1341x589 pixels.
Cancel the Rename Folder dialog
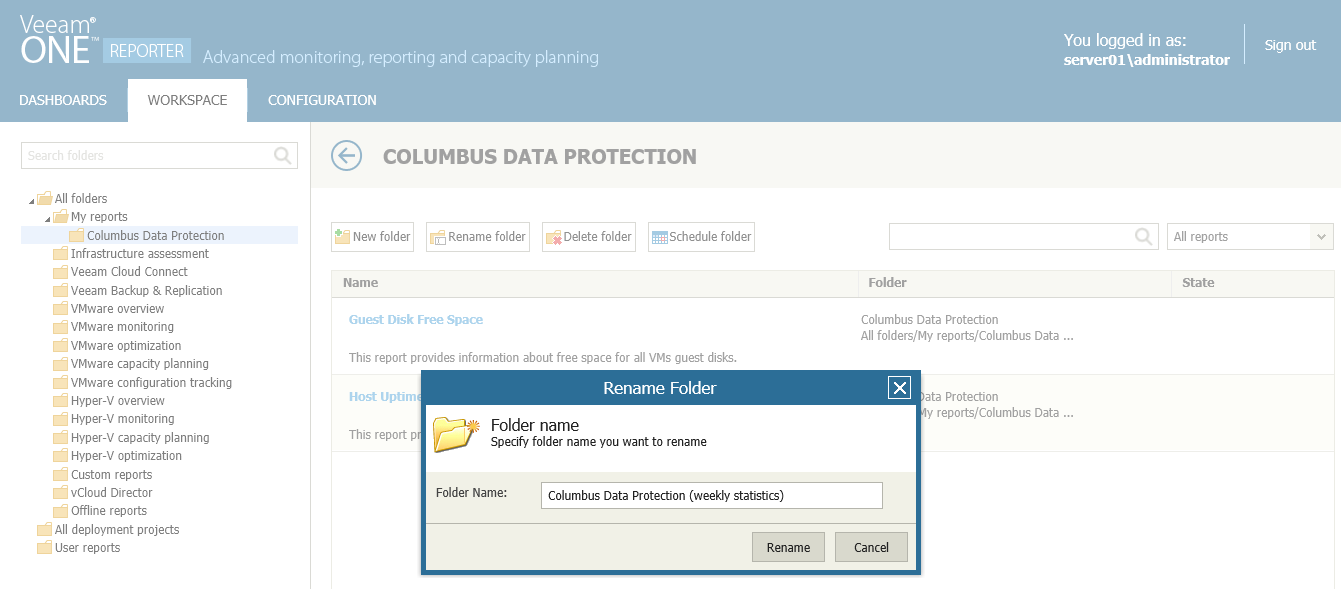pyautogui.click(x=871, y=547)
